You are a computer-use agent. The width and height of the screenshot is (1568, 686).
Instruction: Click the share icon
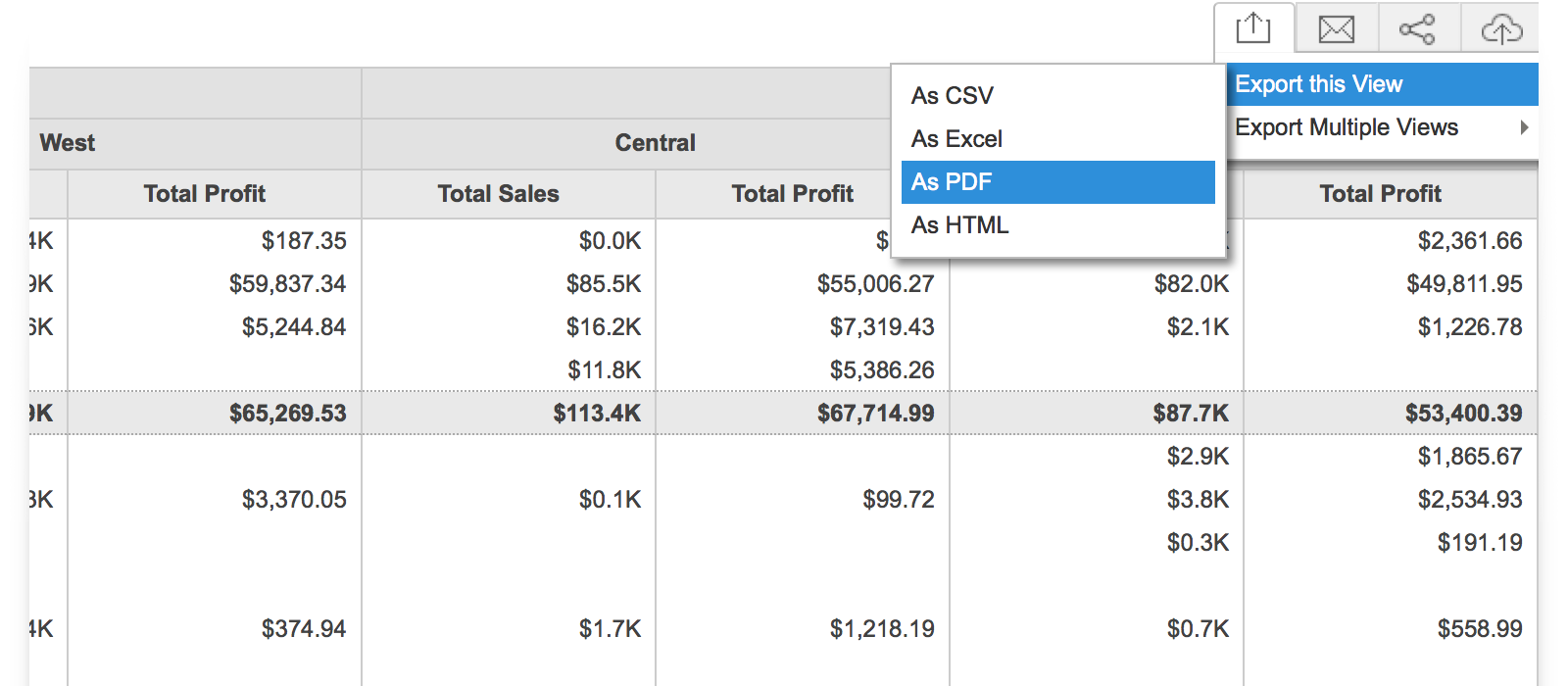[1417, 29]
